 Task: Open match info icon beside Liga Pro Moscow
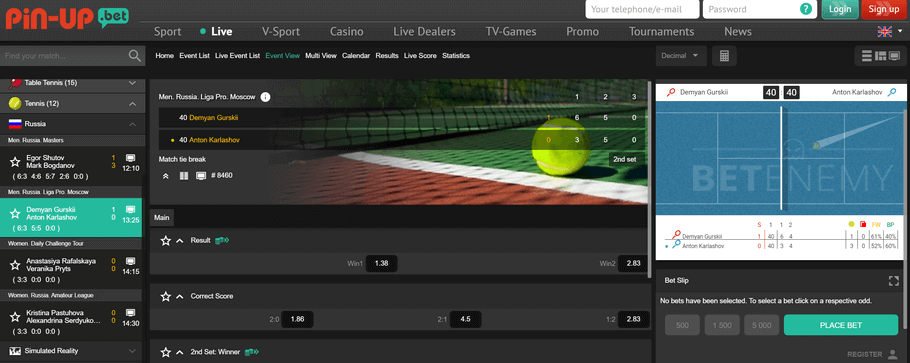click(x=265, y=97)
